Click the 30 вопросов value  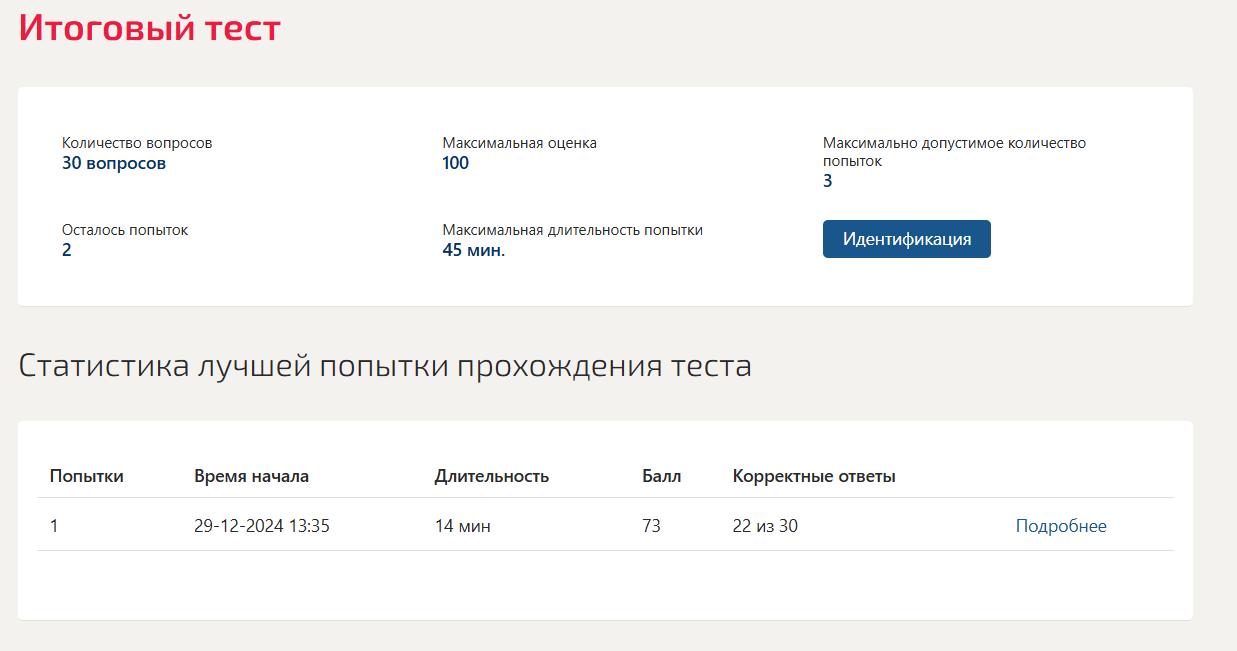coord(114,163)
